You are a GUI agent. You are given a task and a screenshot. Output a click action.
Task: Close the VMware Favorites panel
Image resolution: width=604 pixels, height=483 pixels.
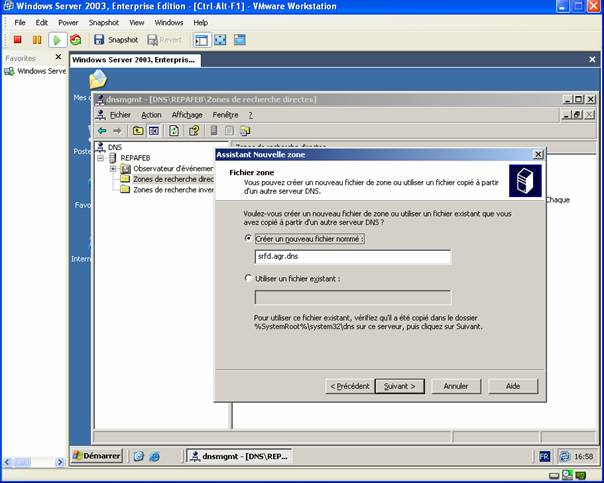[x=58, y=57]
